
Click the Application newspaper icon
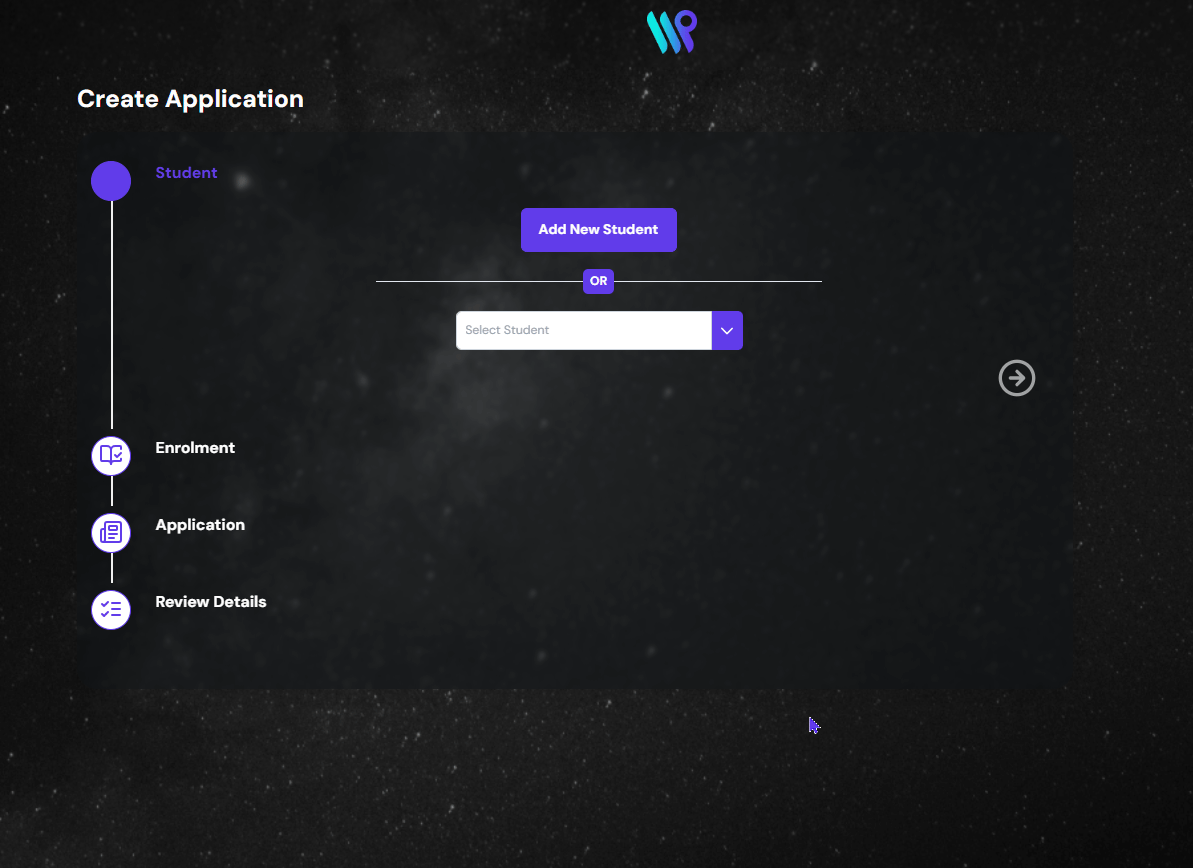click(x=111, y=532)
